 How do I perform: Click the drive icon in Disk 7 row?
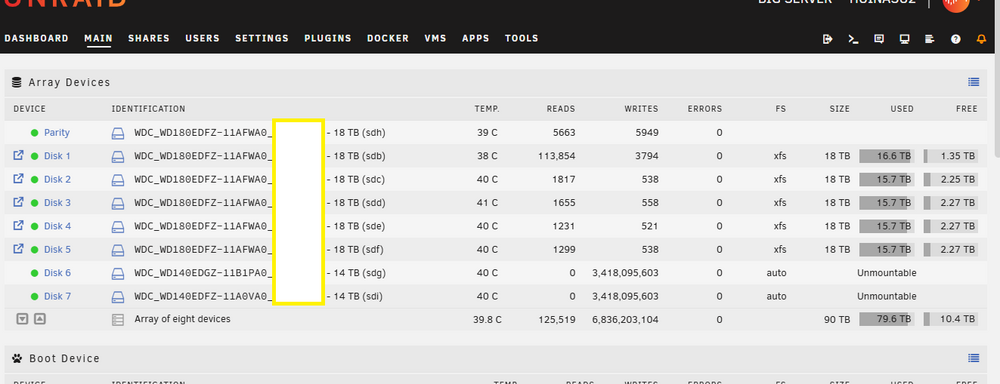pos(117,297)
